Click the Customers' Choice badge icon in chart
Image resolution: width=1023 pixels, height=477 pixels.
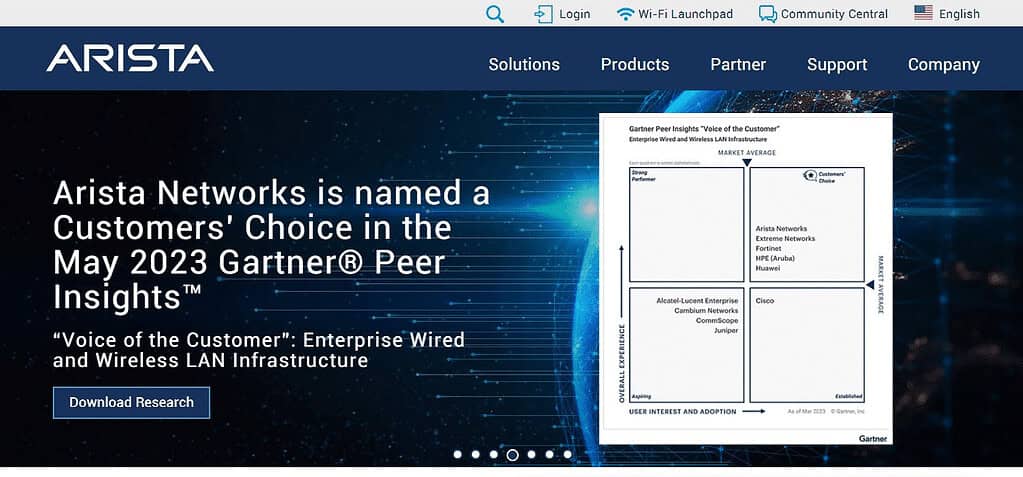coord(810,176)
